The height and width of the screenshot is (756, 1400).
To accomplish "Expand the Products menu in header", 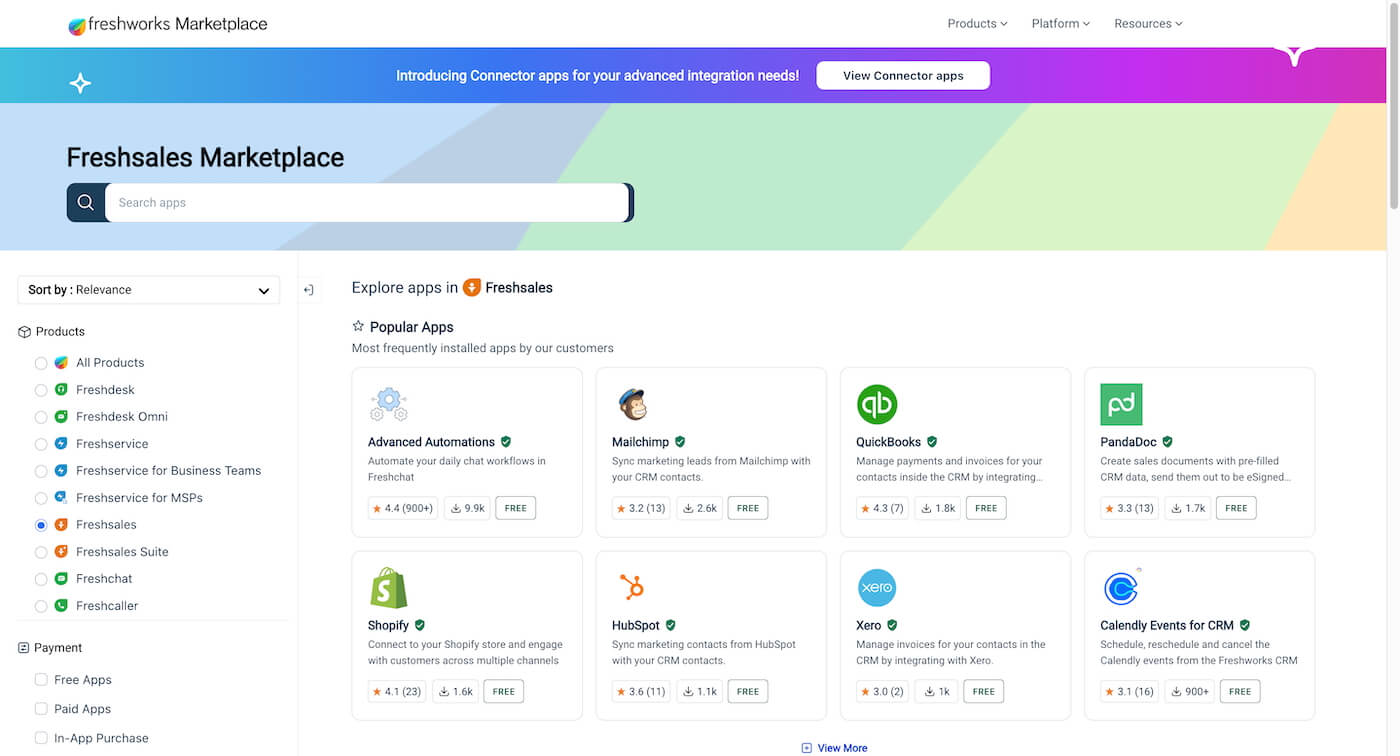I will (x=977, y=24).
